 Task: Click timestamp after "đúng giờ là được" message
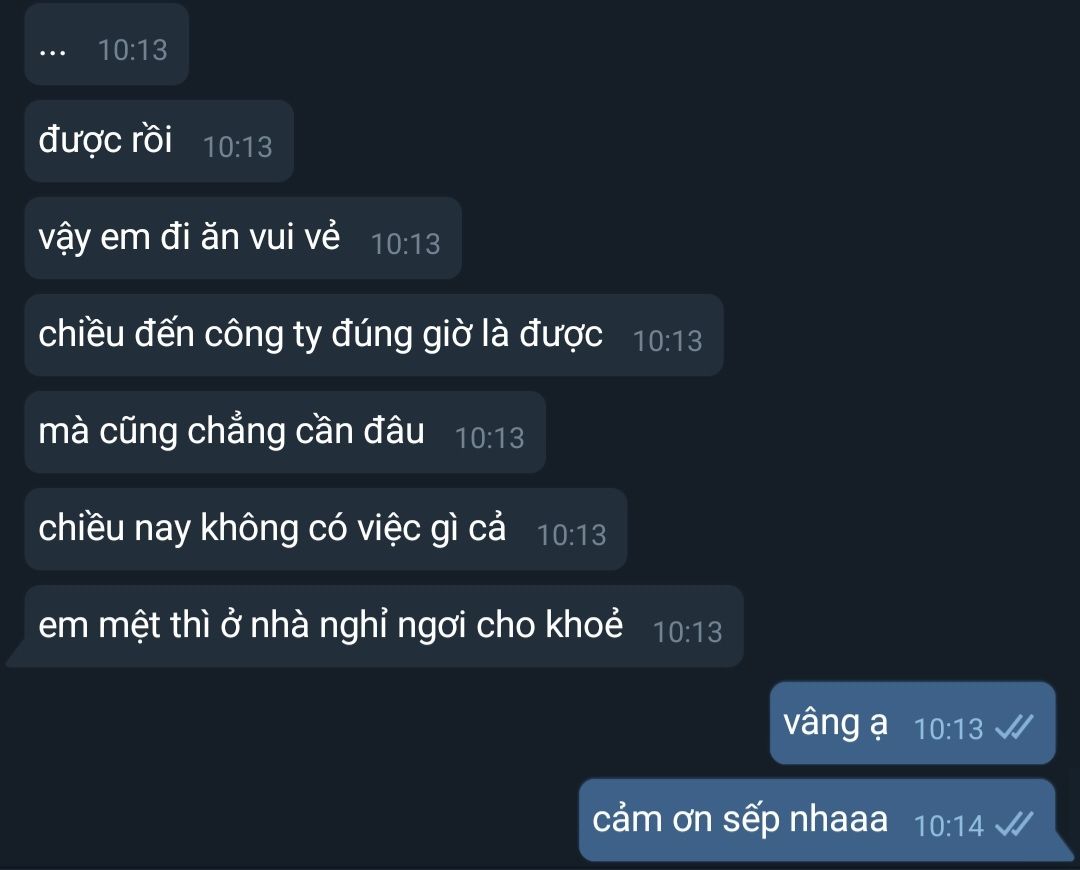[x=667, y=341]
